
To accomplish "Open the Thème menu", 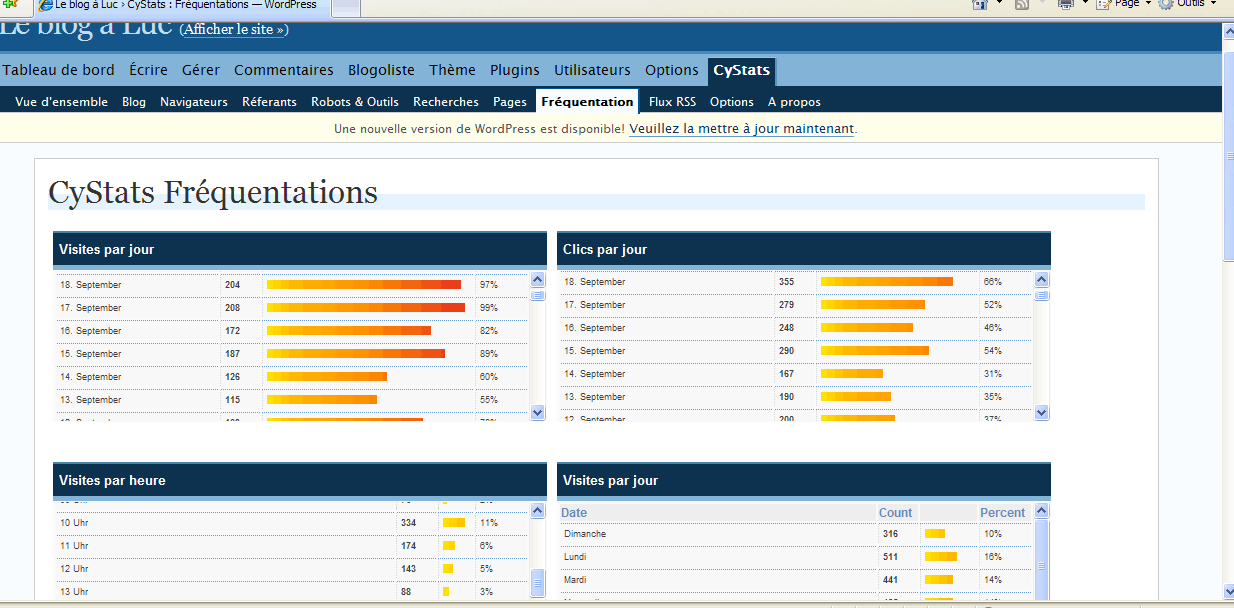I will click(x=452, y=70).
